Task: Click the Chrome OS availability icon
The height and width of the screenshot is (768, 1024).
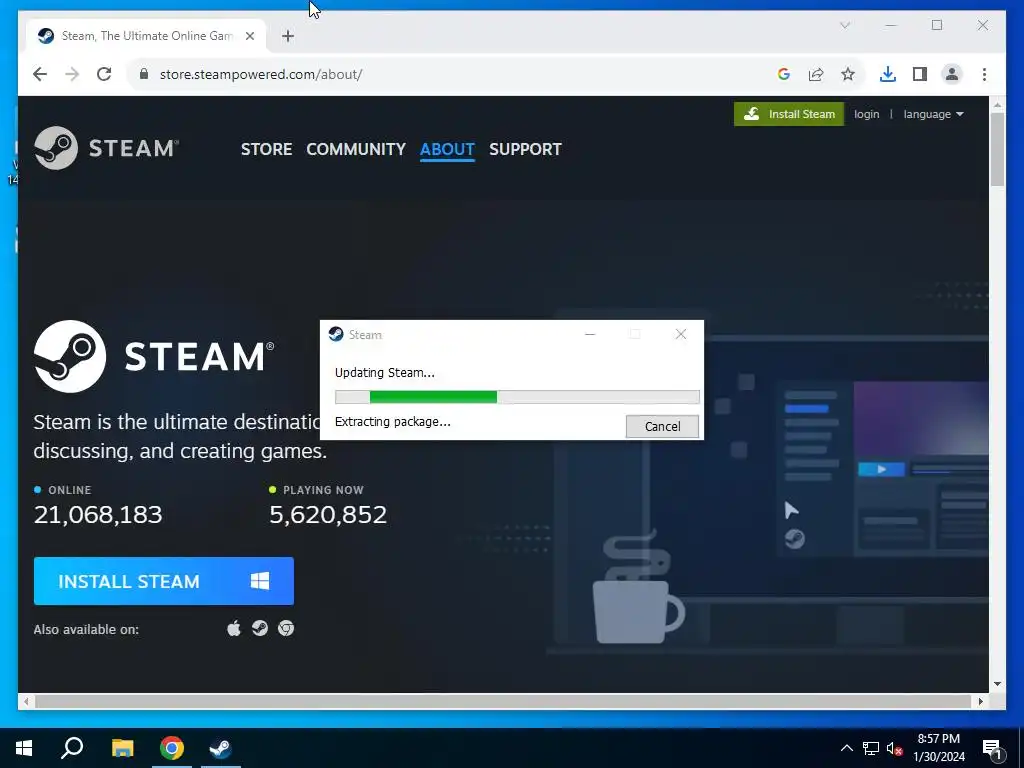Action: coord(286,628)
